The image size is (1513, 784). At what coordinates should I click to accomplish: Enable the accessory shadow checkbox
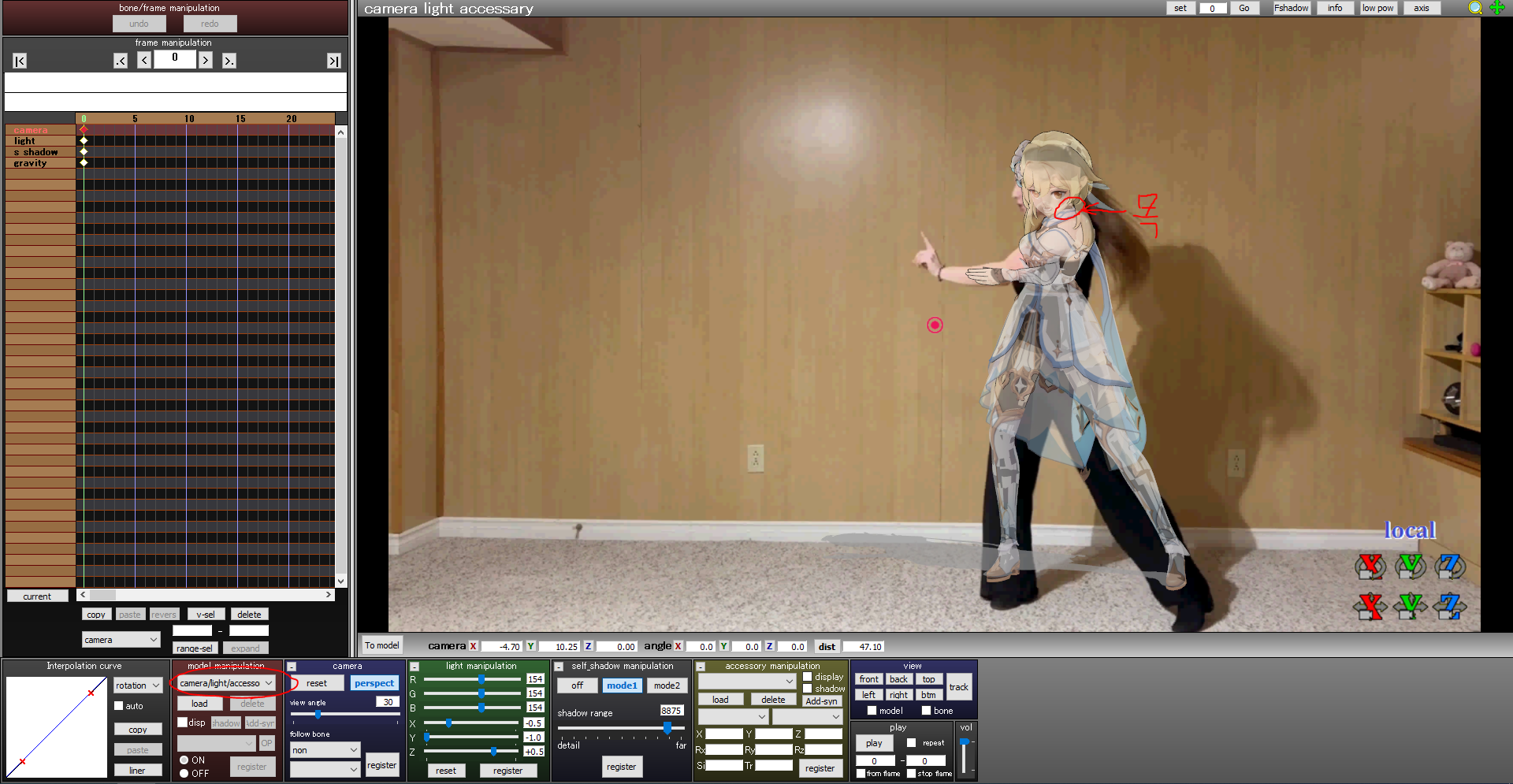click(x=807, y=689)
